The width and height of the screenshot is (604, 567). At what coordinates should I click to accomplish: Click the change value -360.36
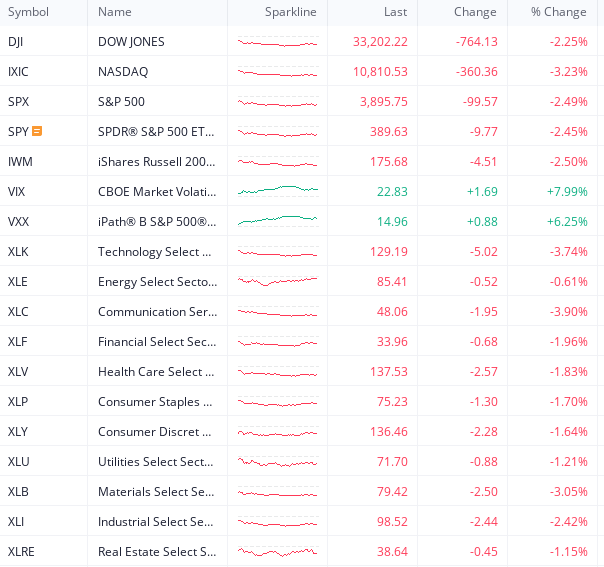click(476, 72)
